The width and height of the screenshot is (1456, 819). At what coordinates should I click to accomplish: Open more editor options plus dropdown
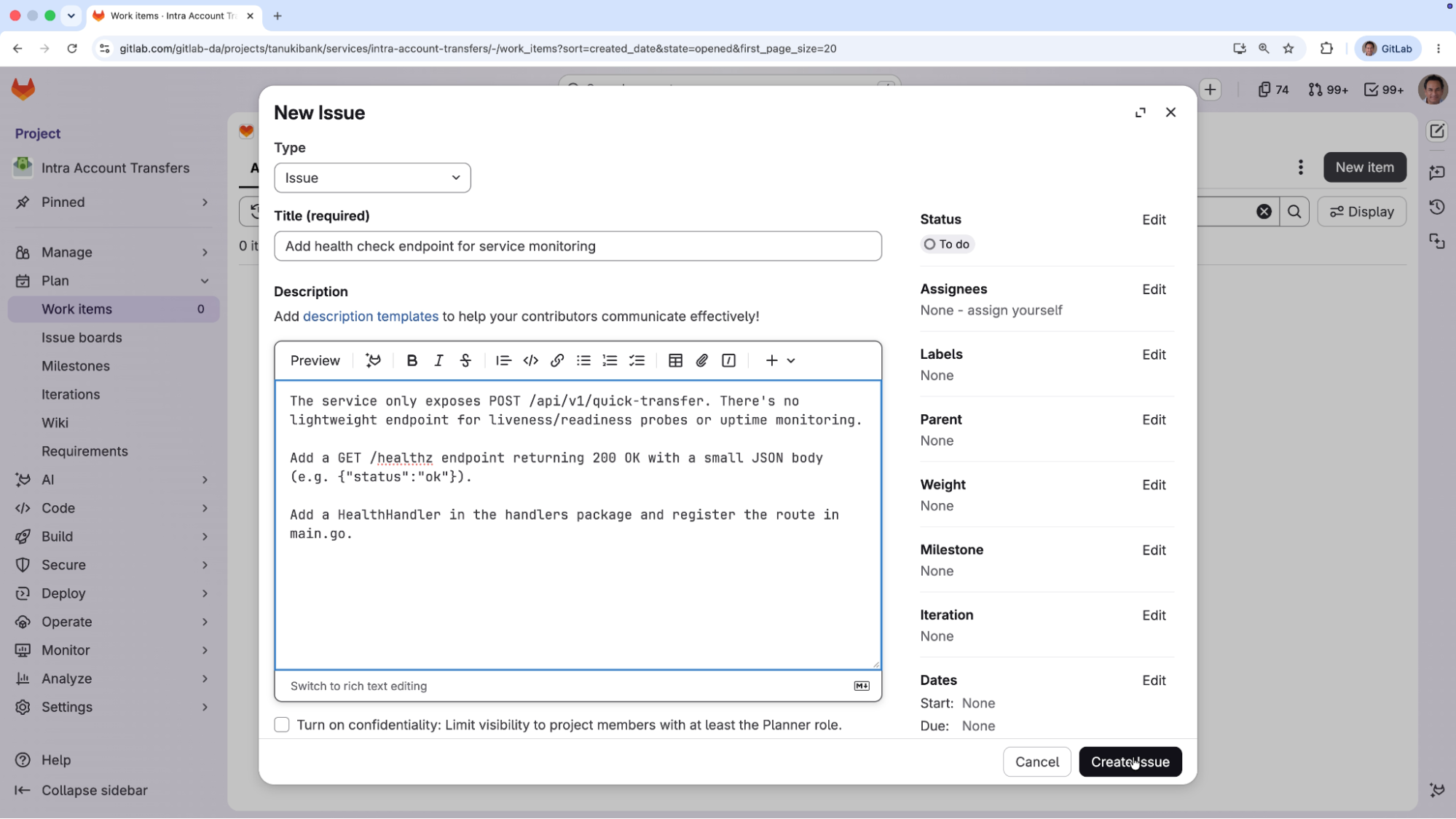coord(780,360)
